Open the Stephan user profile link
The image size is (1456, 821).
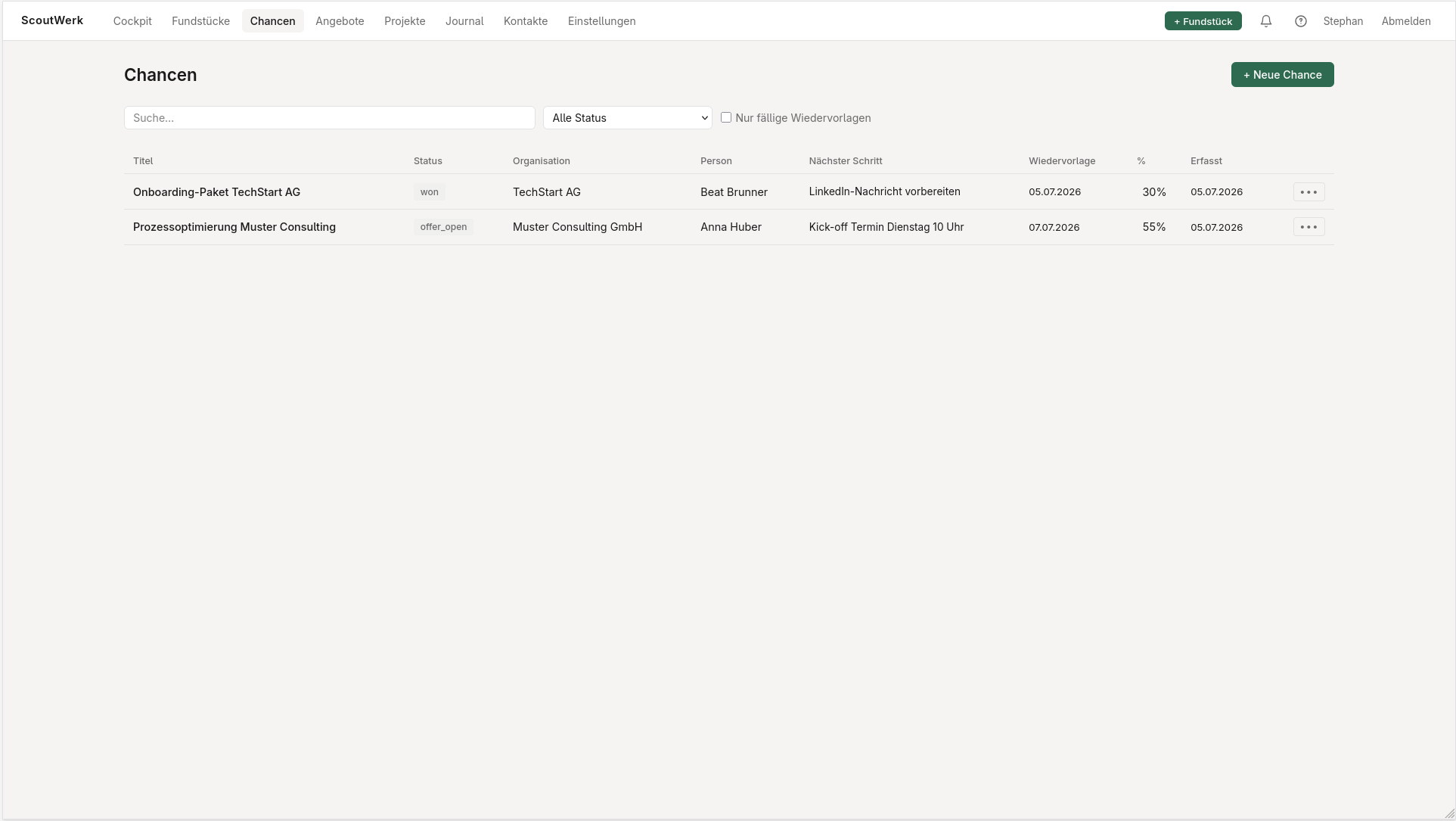click(1343, 21)
